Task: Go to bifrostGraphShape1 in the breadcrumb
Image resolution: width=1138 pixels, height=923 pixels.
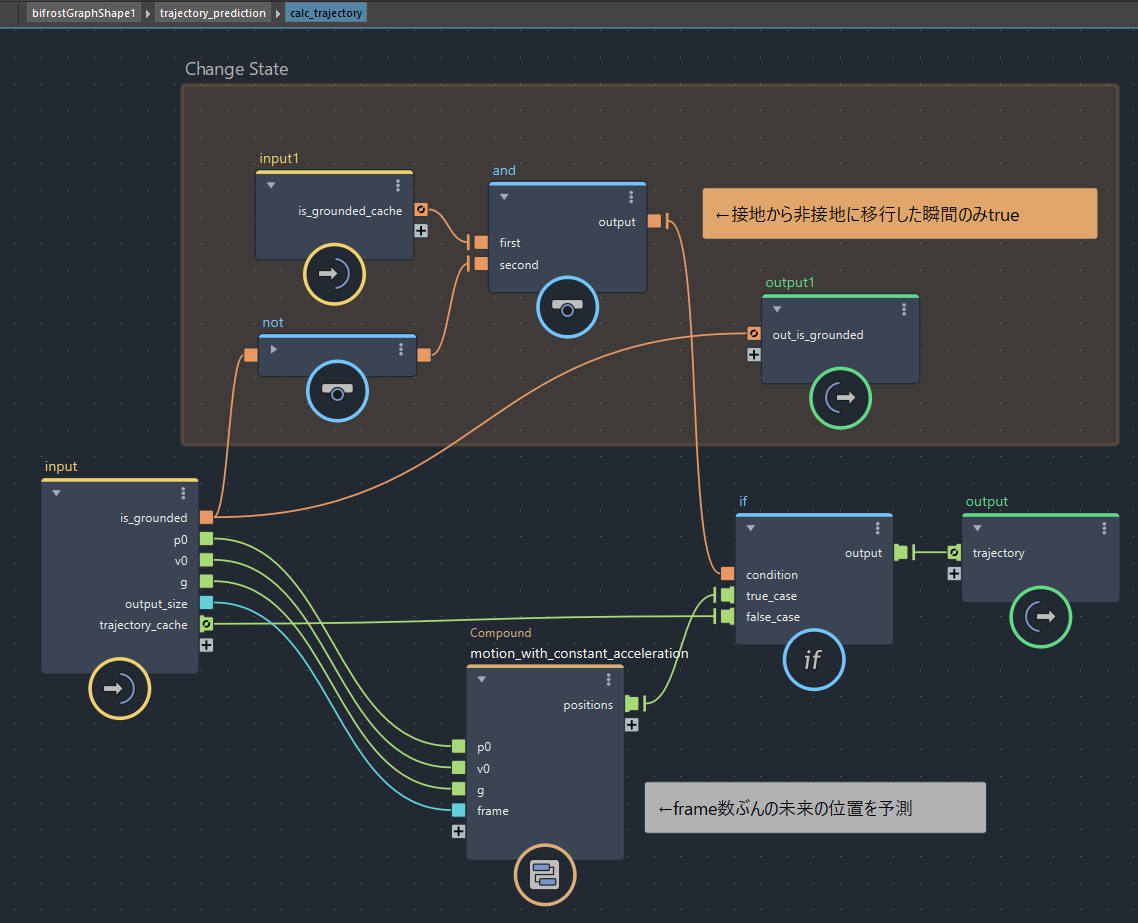Action: click(x=83, y=13)
